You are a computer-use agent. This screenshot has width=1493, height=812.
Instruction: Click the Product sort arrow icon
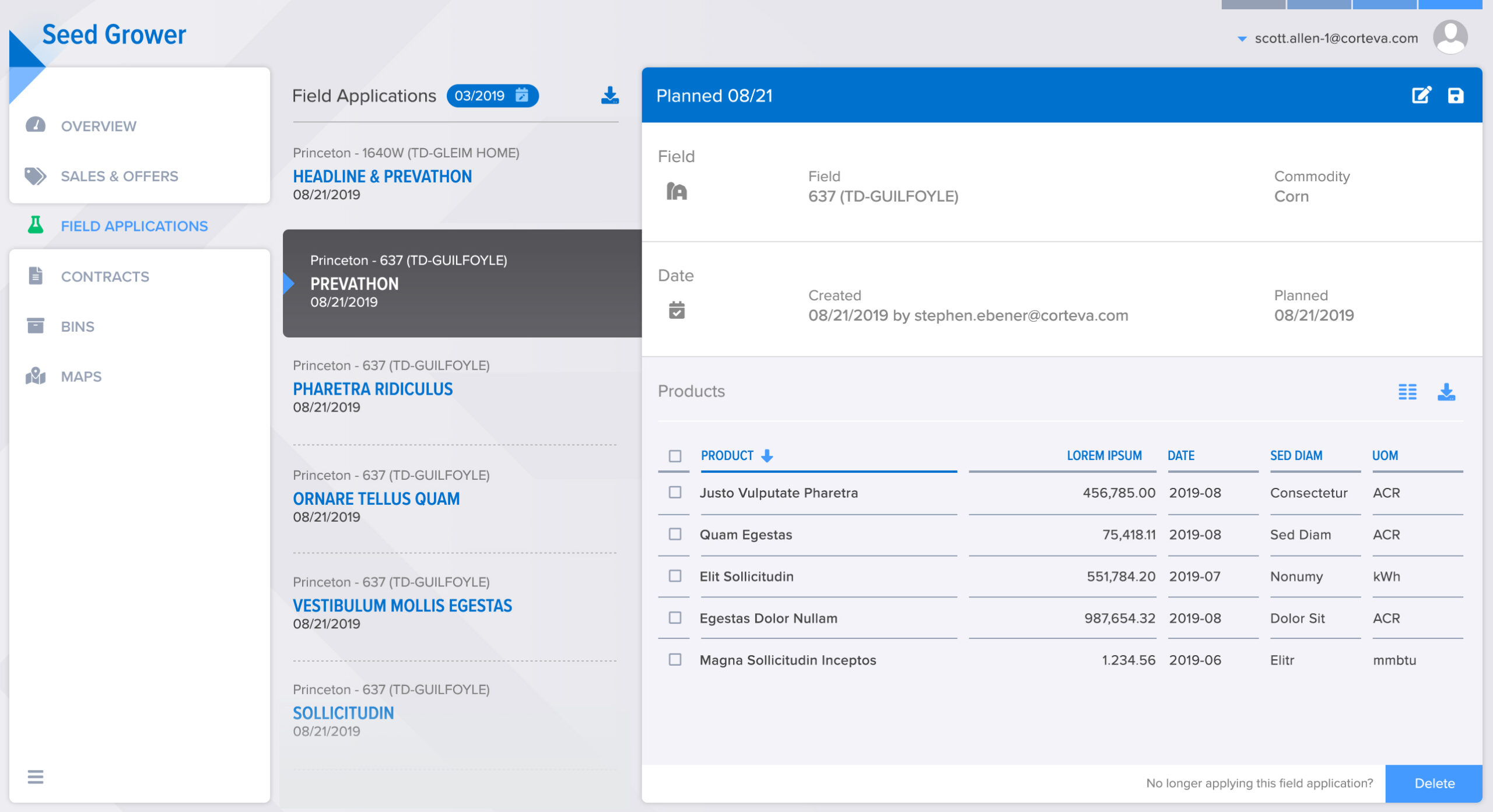tap(767, 455)
